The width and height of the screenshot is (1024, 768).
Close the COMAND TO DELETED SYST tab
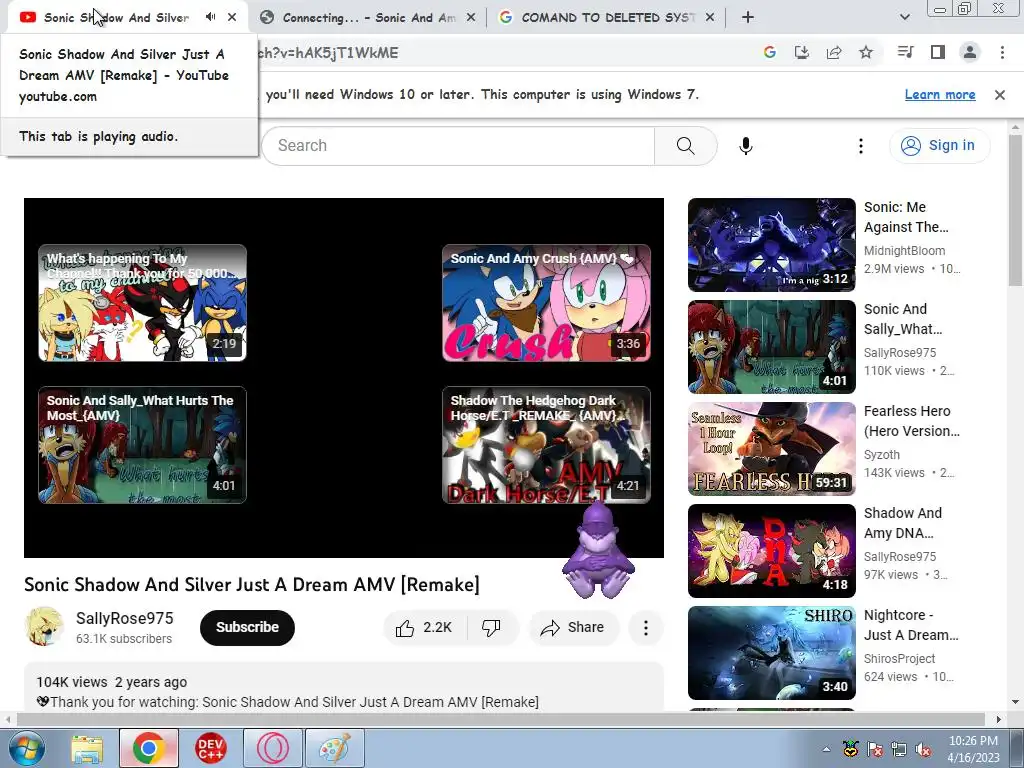coord(710,18)
